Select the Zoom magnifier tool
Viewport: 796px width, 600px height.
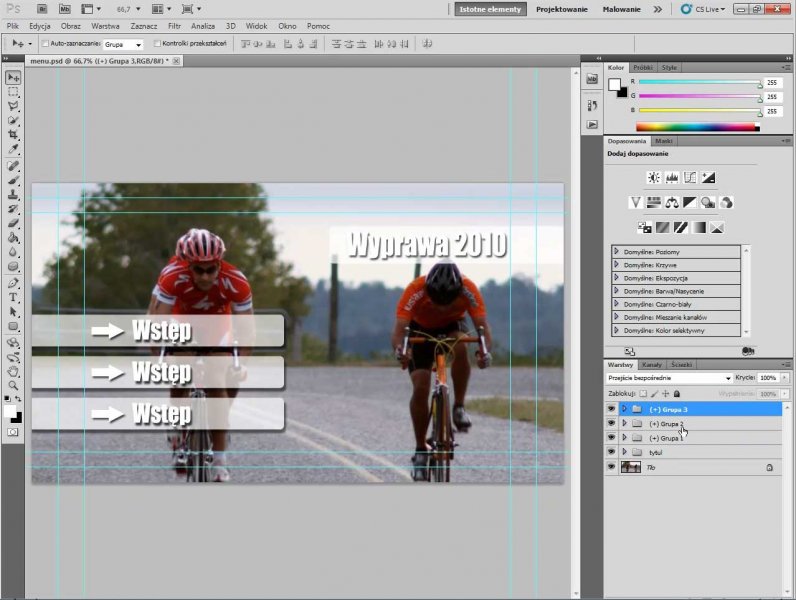point(13,385)
